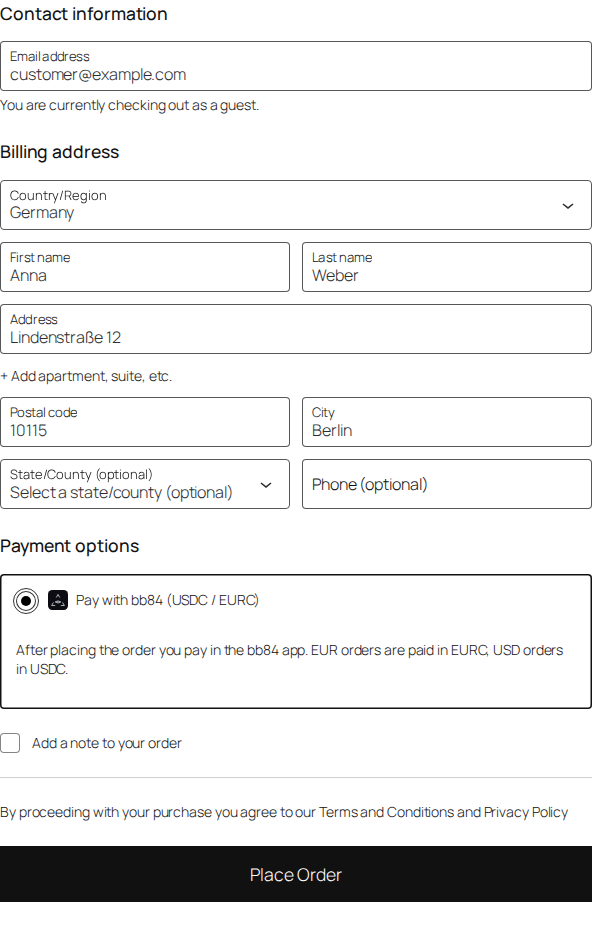Screen dimensions: 592x939
Task: Click the City field showing Berlin
Action: pos(447,422)
